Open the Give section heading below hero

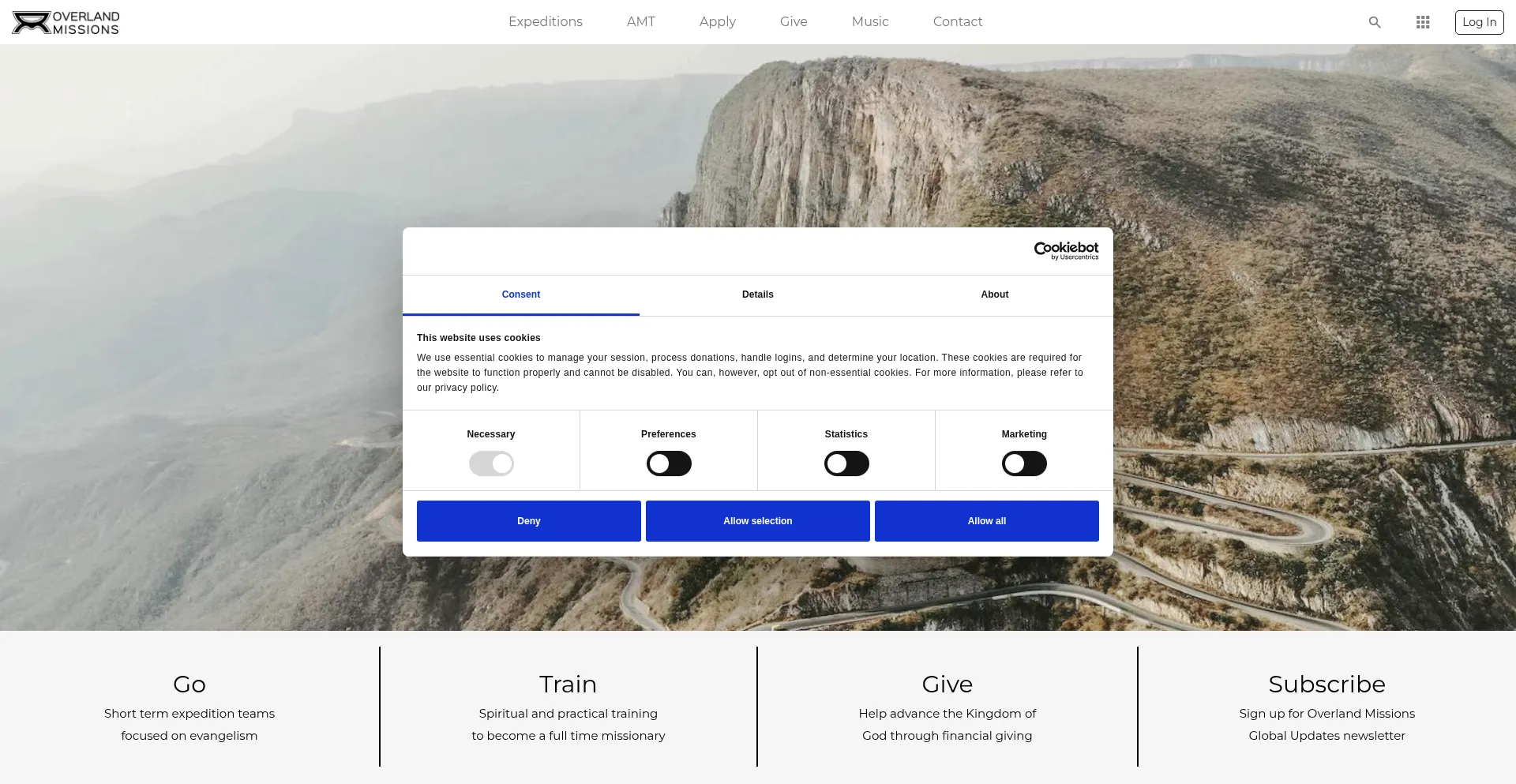[x=947, y=685]
